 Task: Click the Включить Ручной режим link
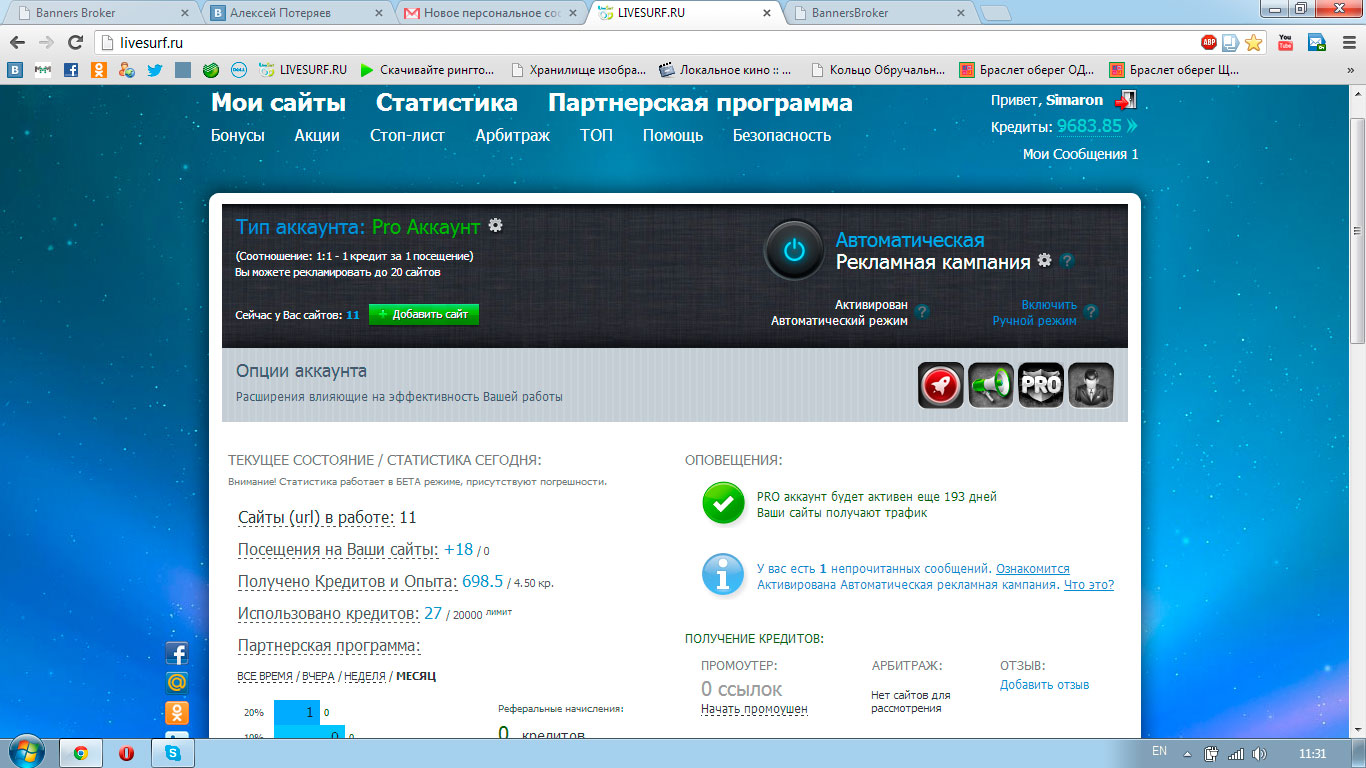[x=1034, y=313]
